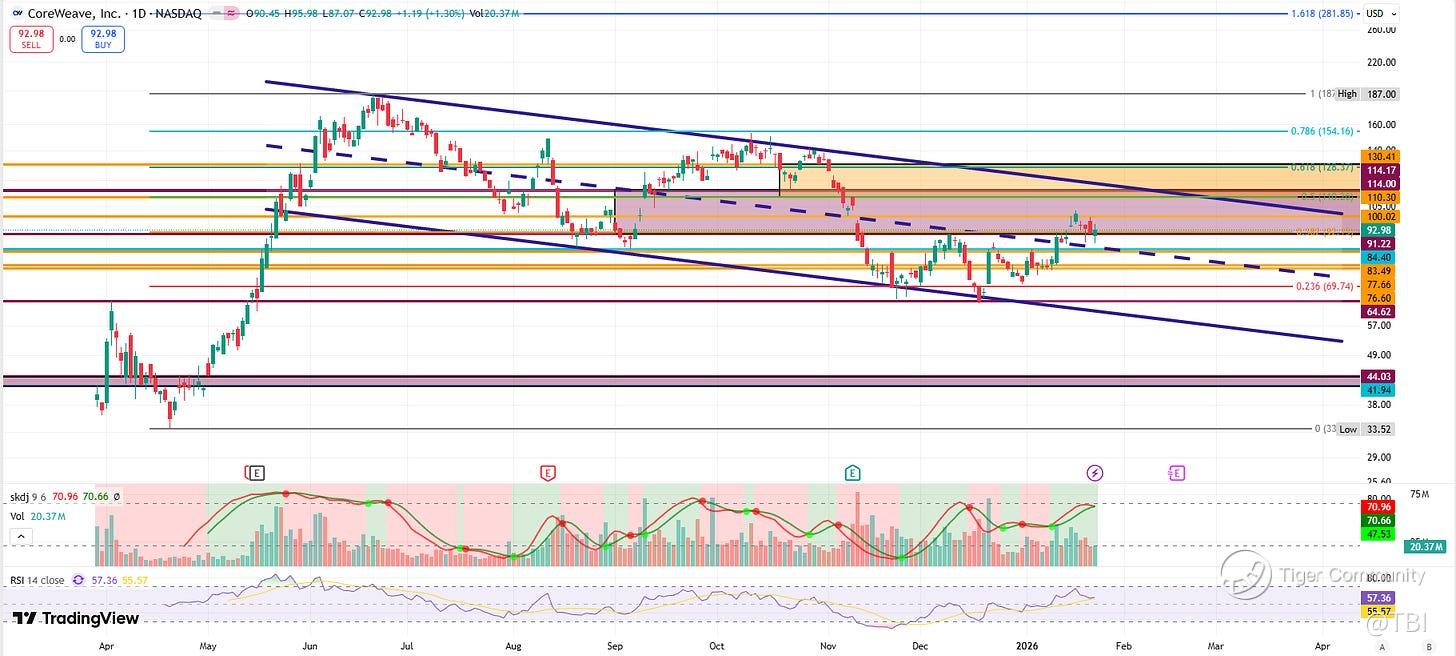Click the maroon 64.62 price axis label

click(x=1380, y=312)
